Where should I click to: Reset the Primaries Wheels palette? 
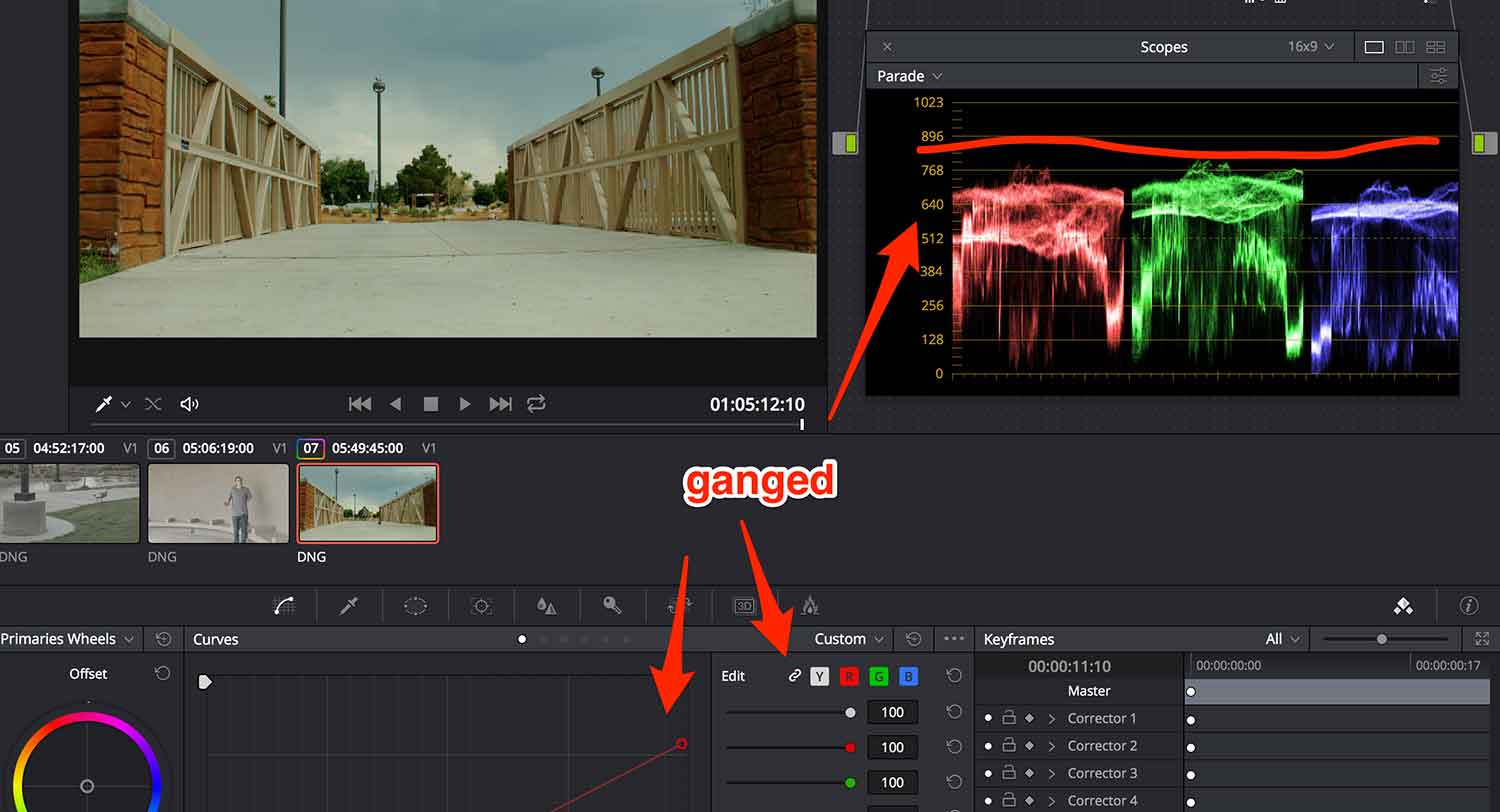pos(163,639)
